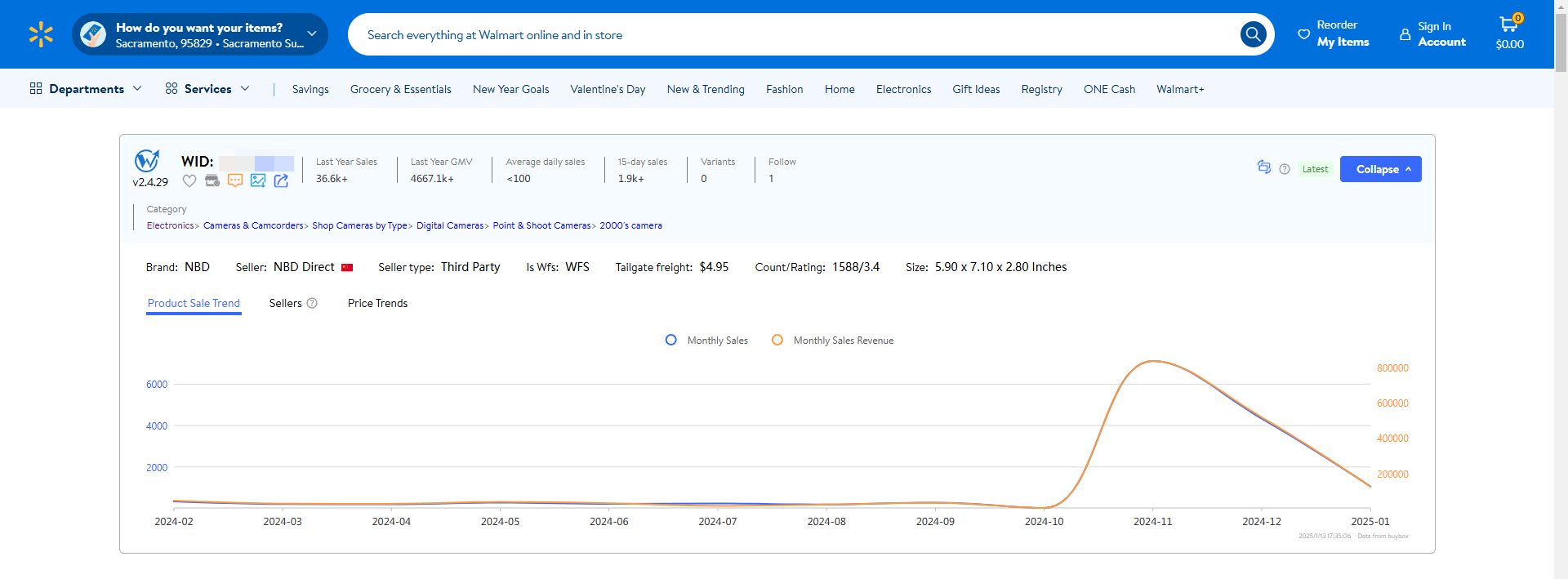
Task: Open New & Trending
Action: 706,89
